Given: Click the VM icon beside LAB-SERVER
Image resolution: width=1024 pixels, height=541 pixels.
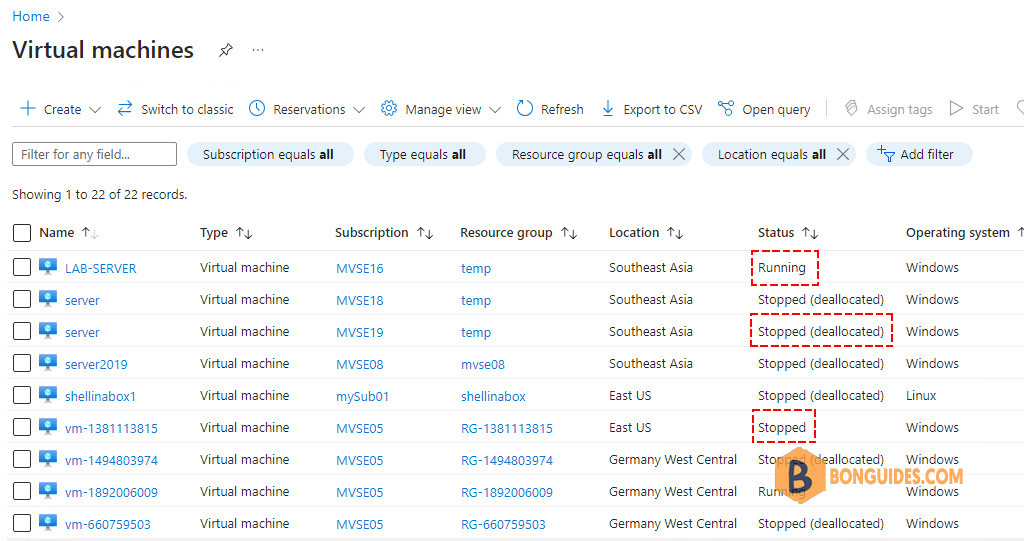Looking at the screenshot, I should coord(48,267).
